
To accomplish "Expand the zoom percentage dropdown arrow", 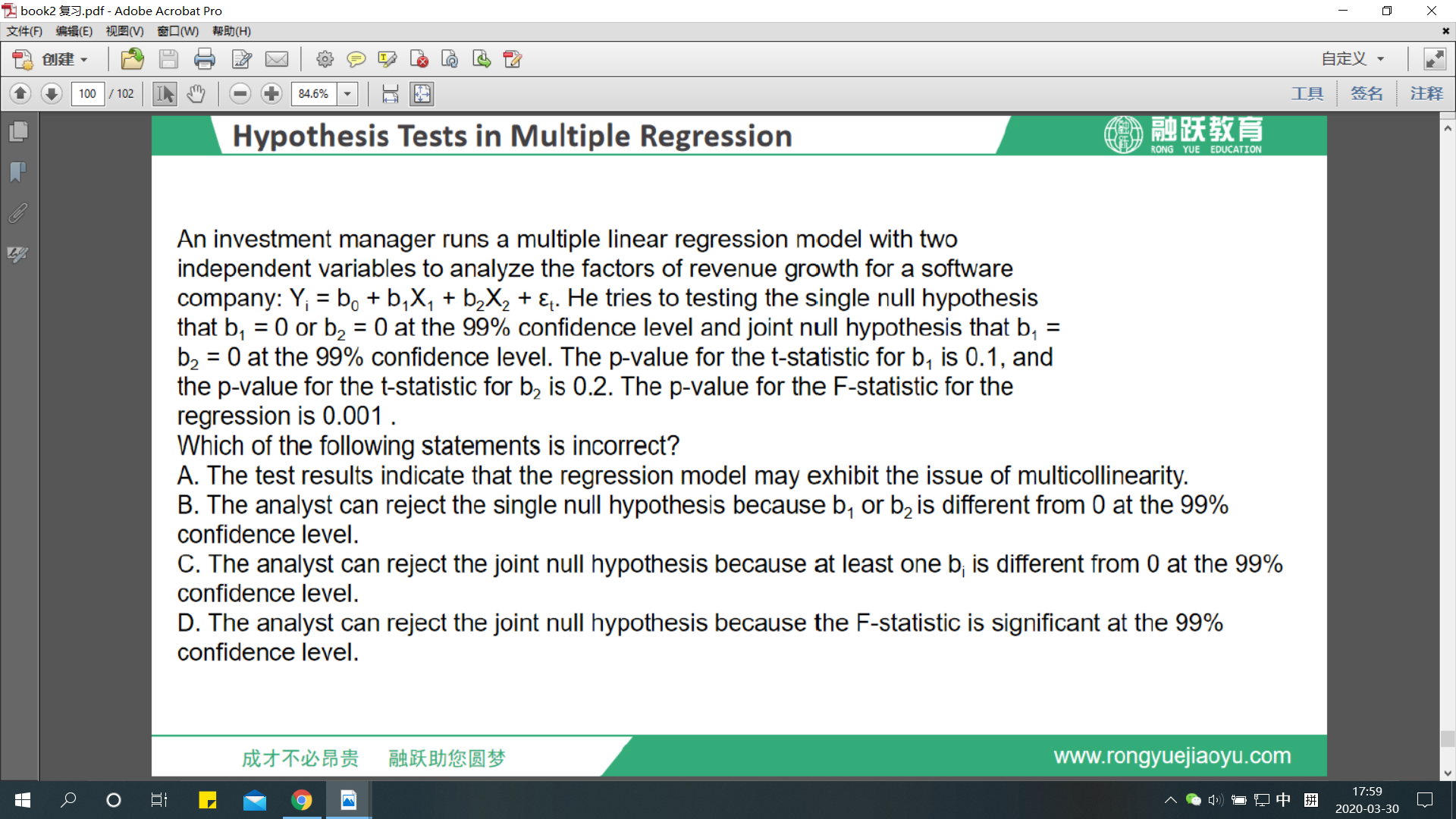I will (347, 94).
